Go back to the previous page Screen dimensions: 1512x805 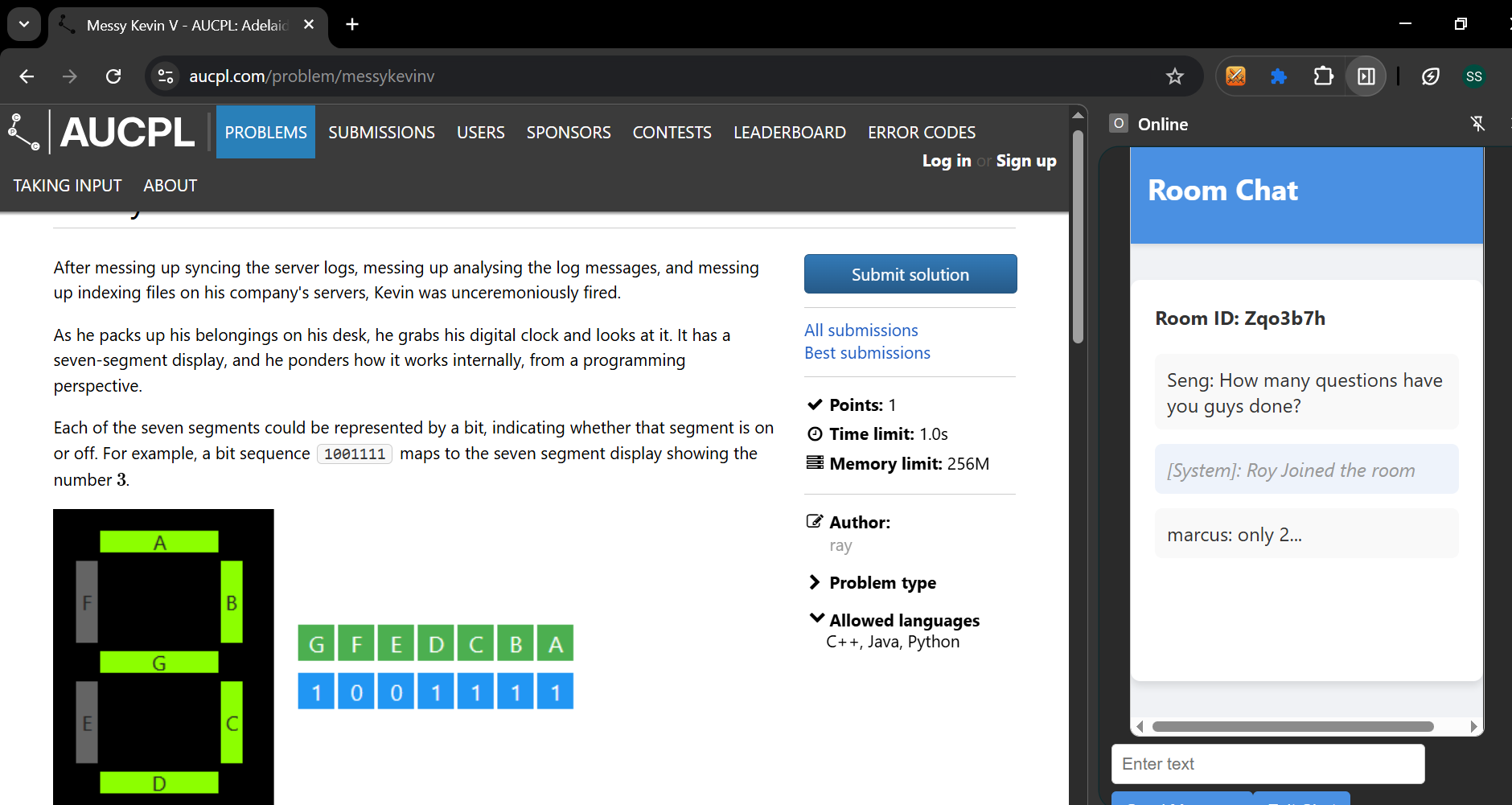click(x=27, y=76)
